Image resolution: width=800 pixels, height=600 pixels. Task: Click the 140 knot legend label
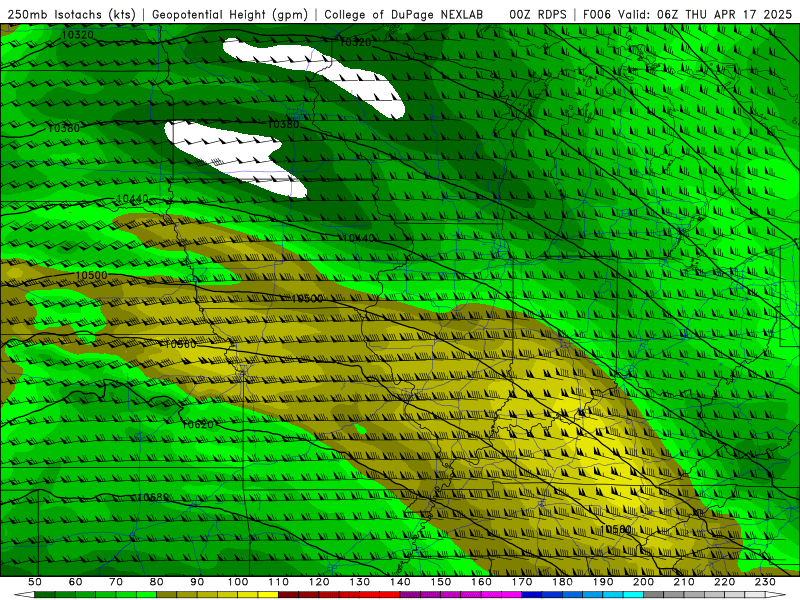[x=401, y=582]
